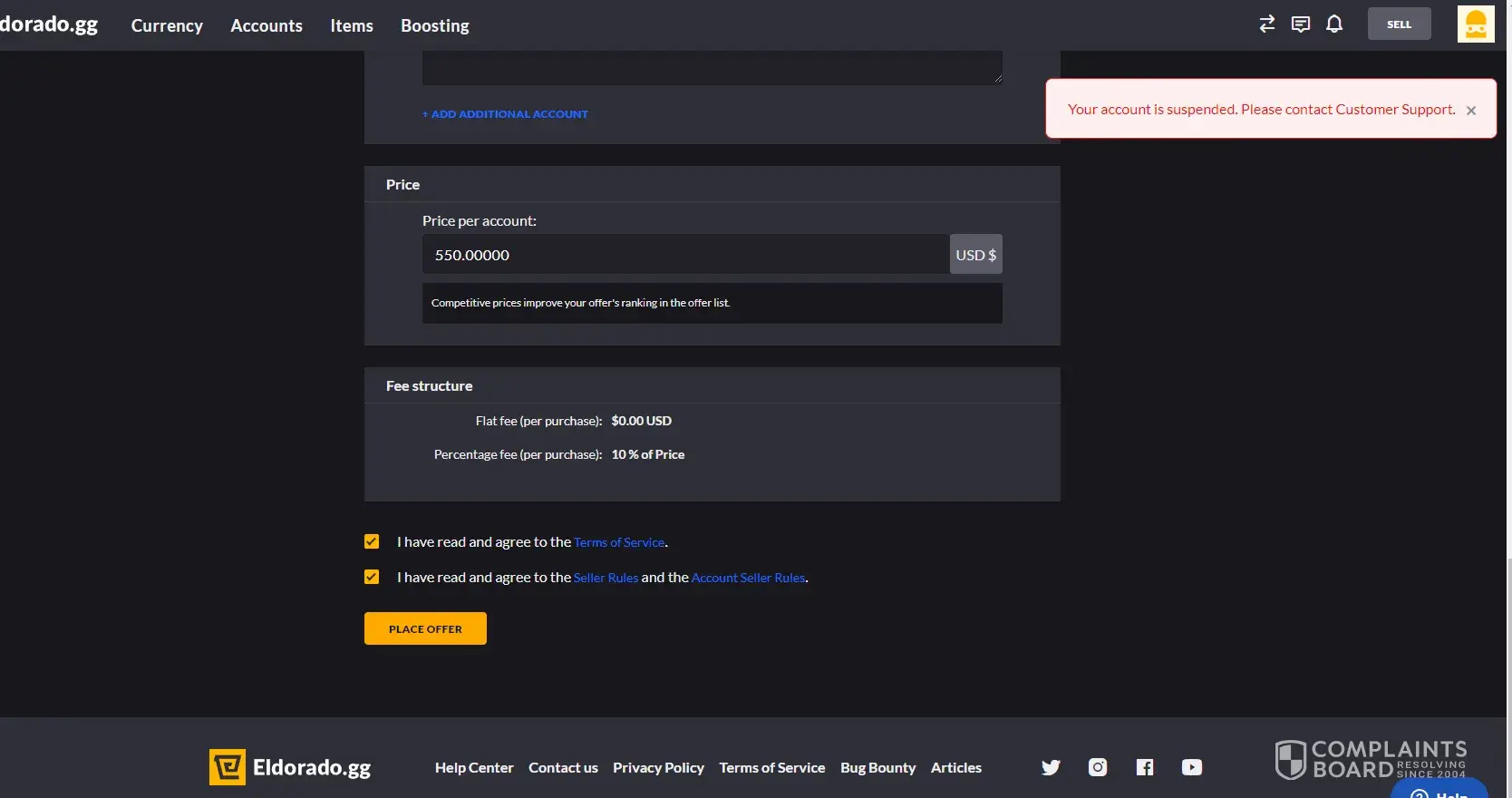Click the price per account field
1512x798 pixels.
[x=685, y=255]
